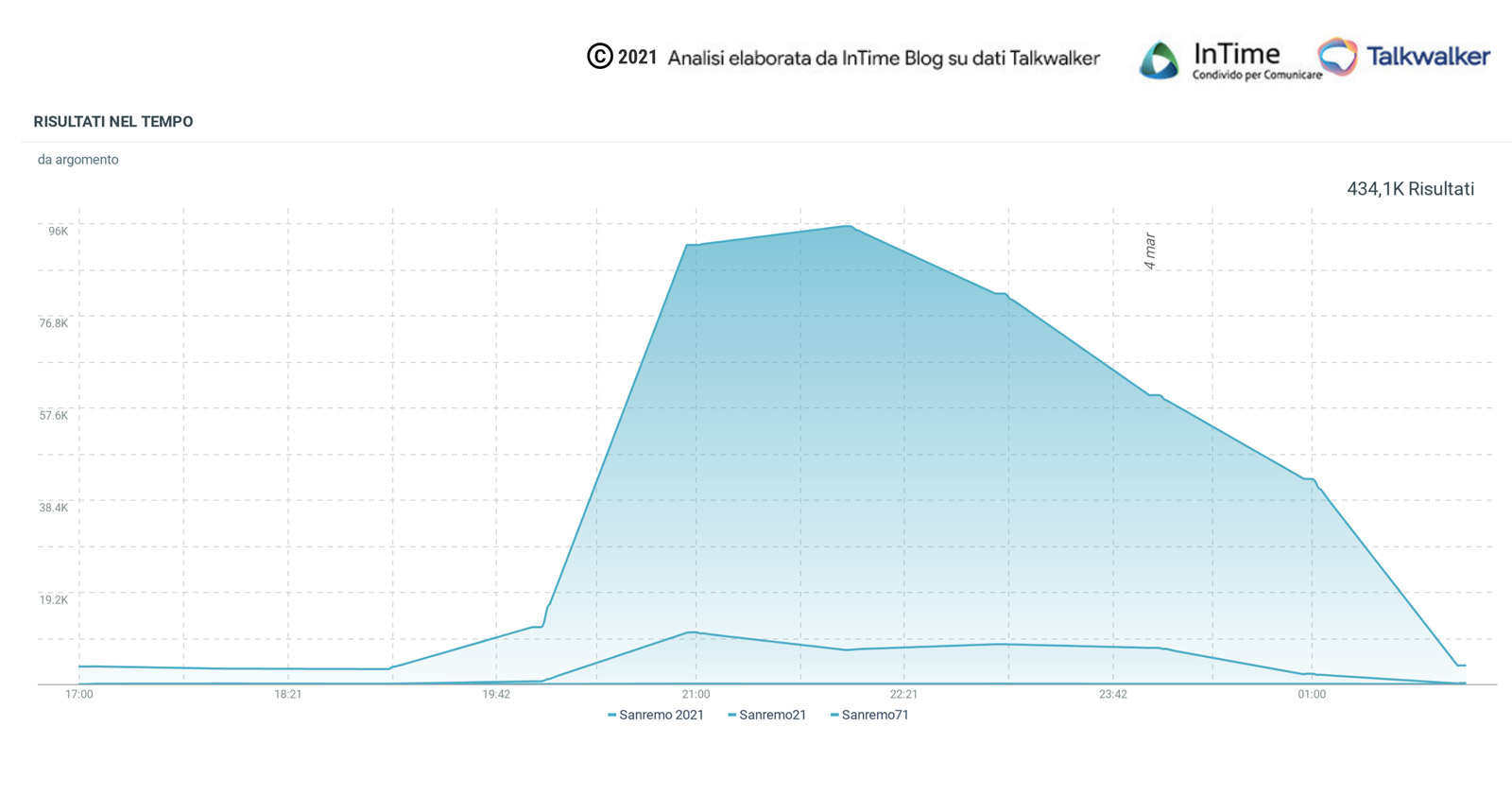
Task: Click the 57.6K y-axis label
Action: coord(54,416)
